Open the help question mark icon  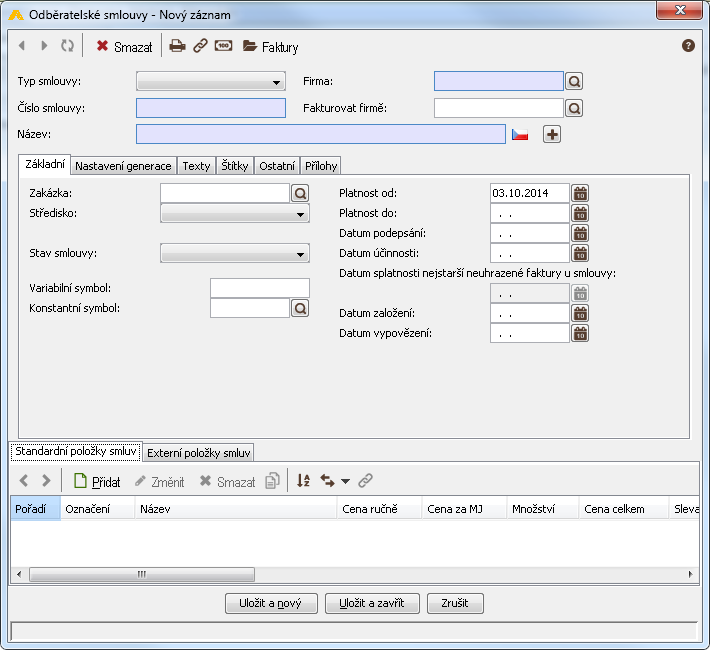[x=688, y=46]
